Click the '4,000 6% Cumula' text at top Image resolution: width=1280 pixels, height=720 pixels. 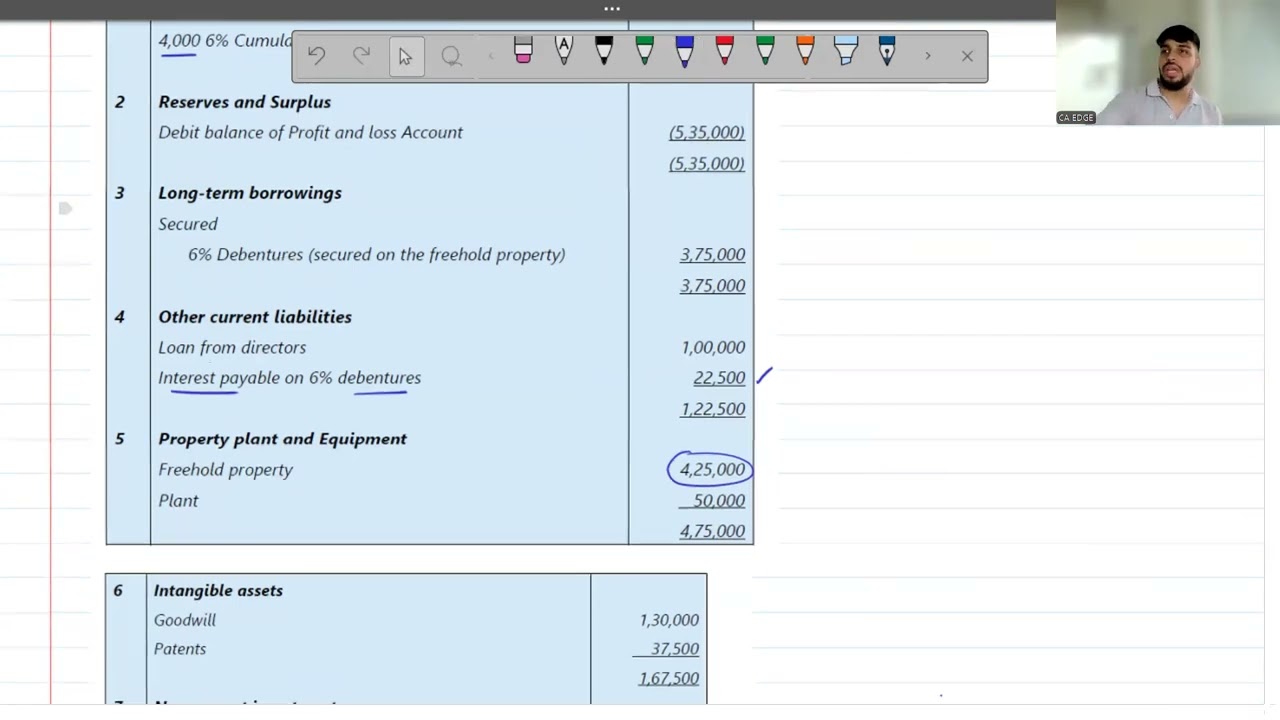[x=225, y=41]
